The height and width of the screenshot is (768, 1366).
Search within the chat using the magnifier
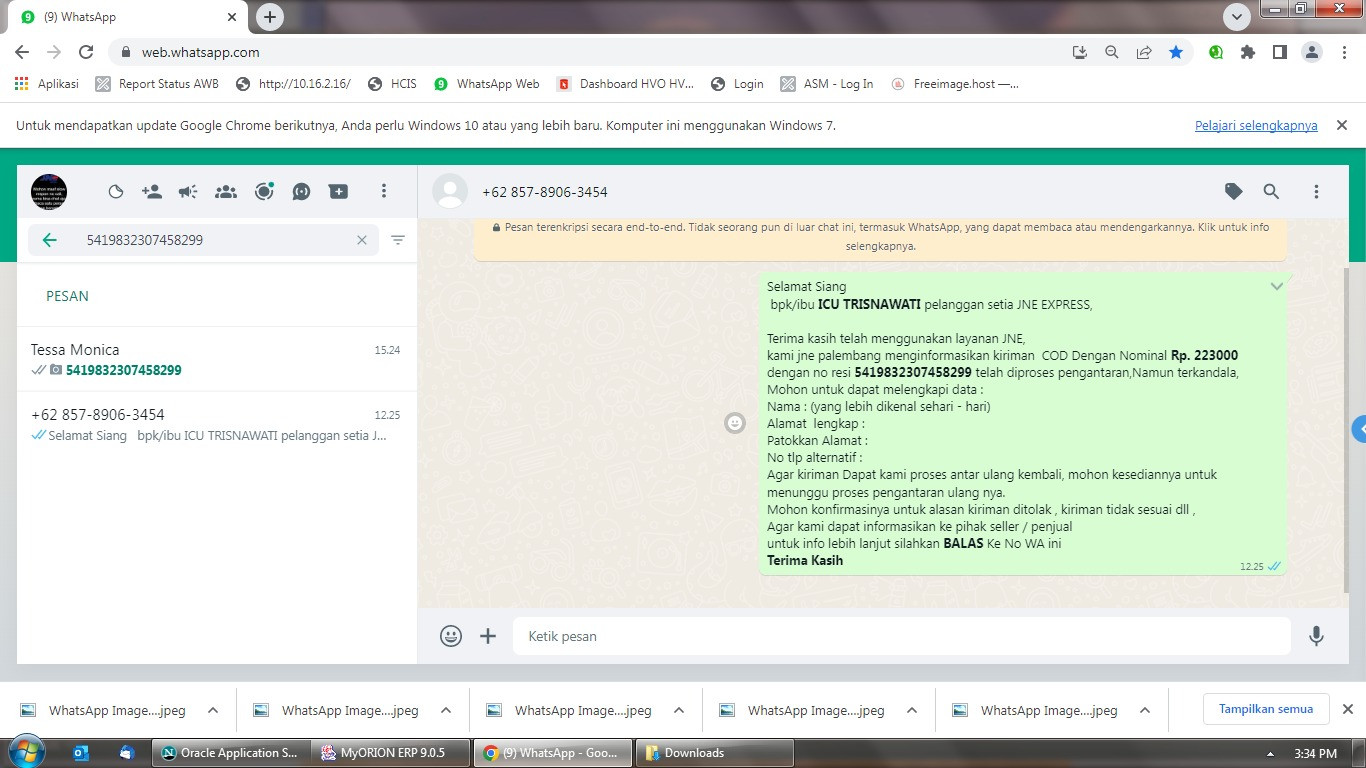pos(1271,191)
